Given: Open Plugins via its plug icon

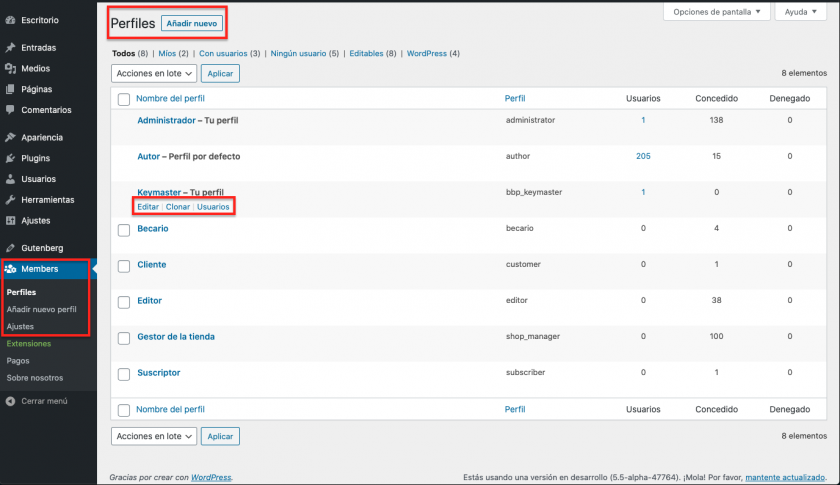Looking at the screenshot, I should (10, 158).
